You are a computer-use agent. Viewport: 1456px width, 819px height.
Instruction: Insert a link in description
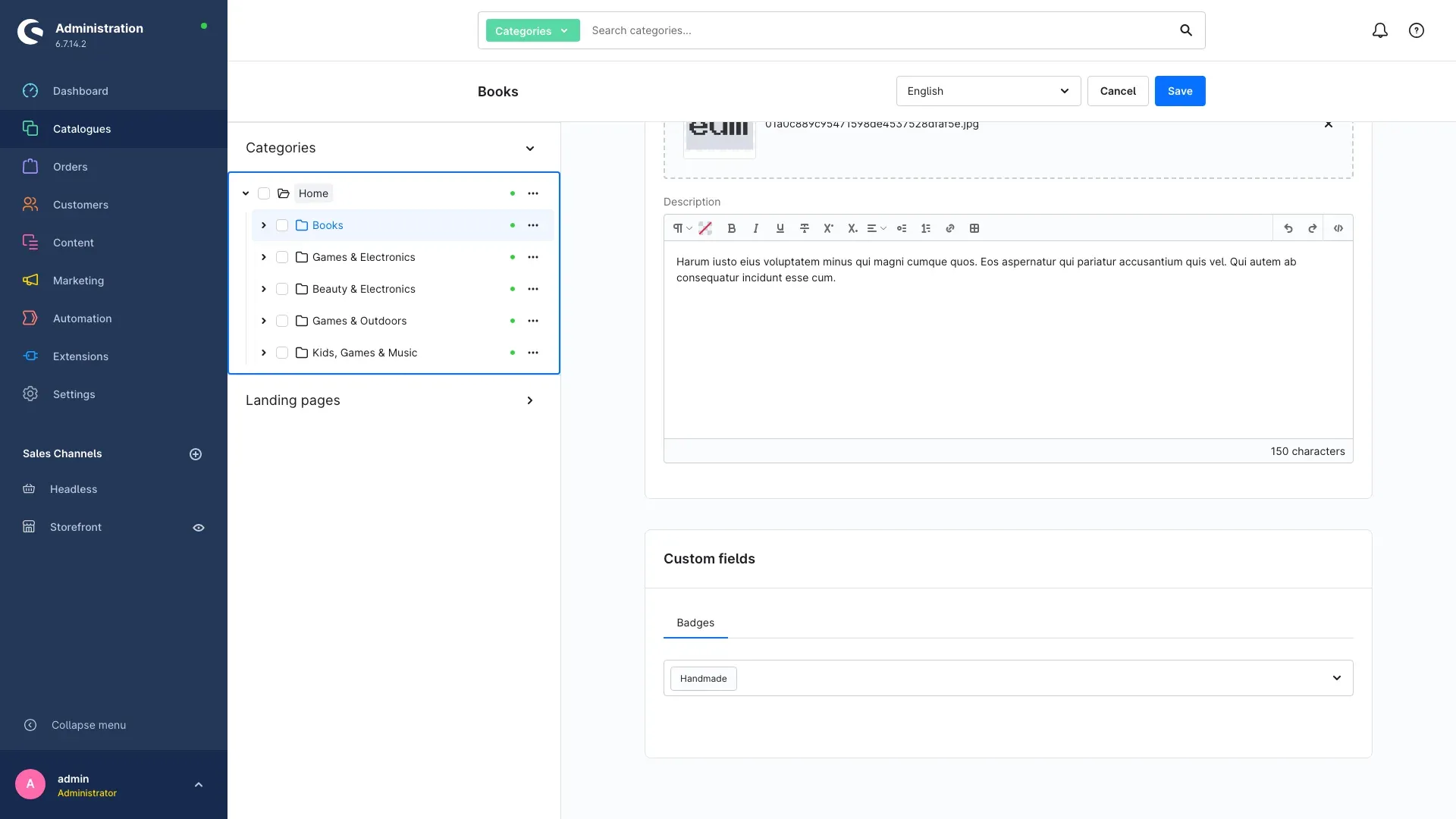point(950,228)
